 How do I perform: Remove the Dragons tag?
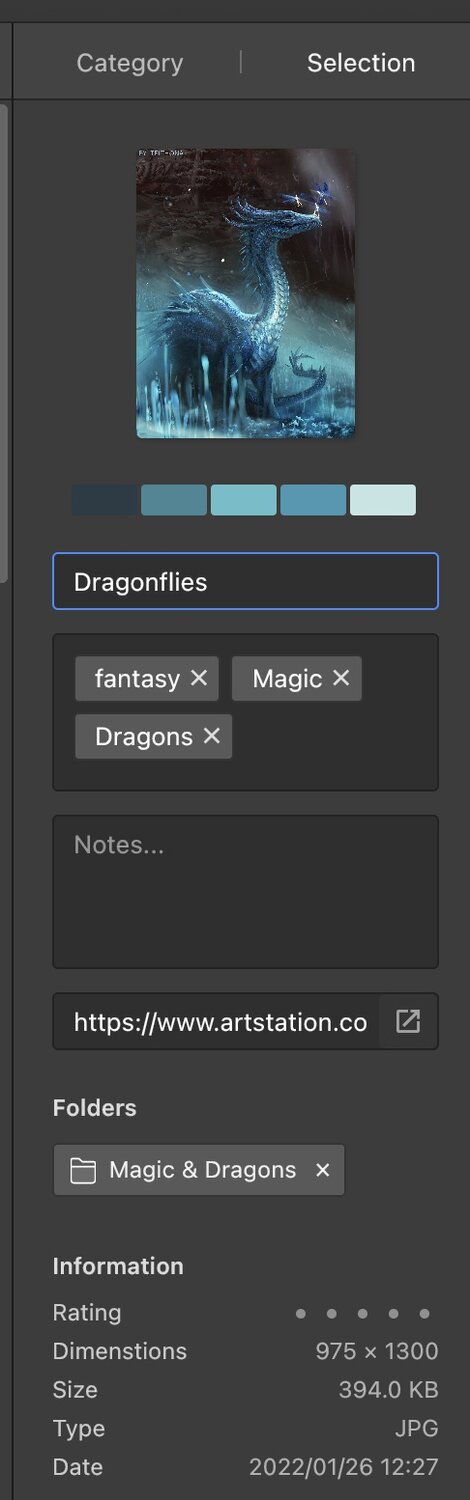211,736
